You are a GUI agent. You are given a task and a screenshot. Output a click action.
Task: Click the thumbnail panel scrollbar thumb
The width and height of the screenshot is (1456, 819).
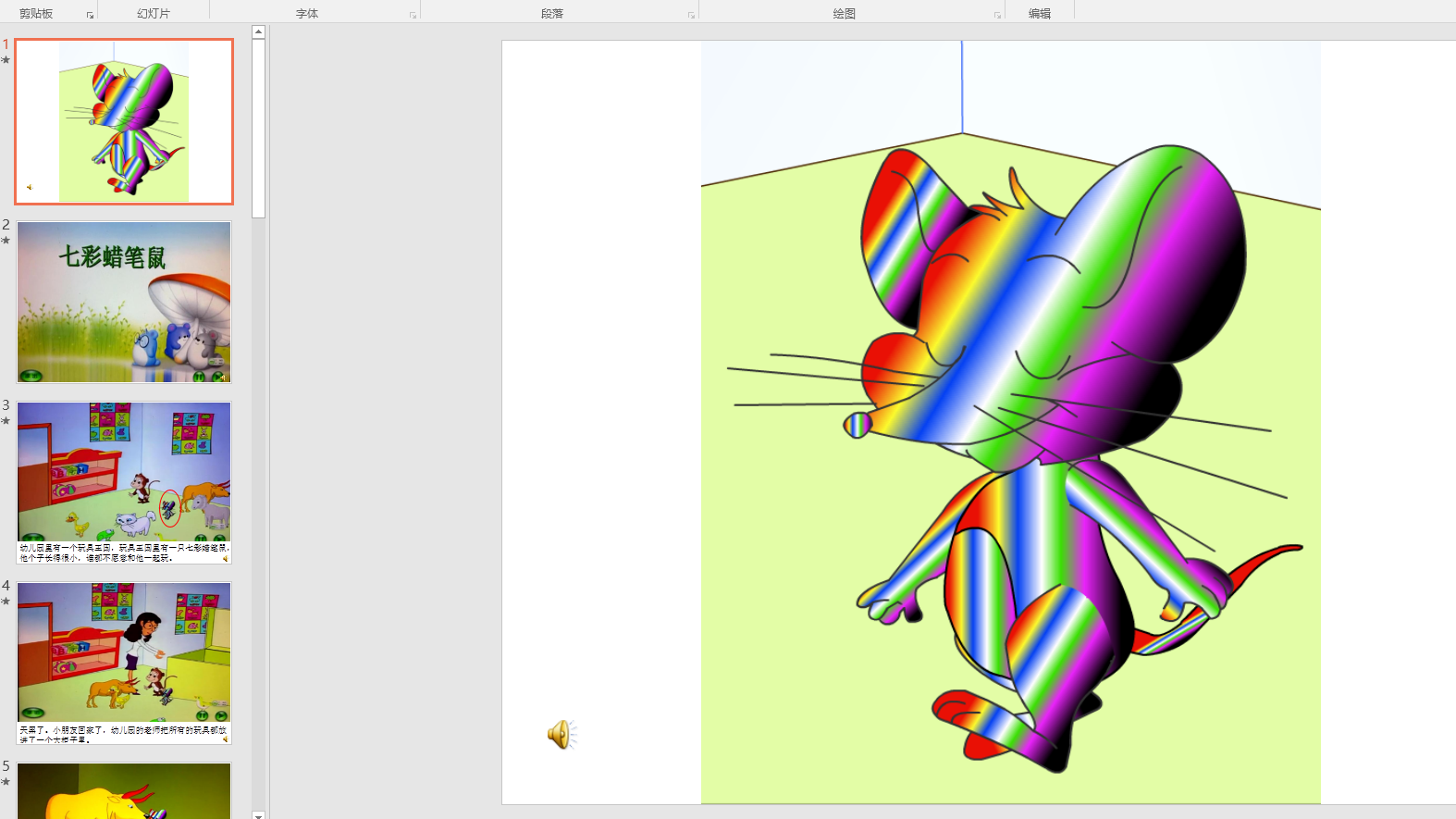pos(259,128)
